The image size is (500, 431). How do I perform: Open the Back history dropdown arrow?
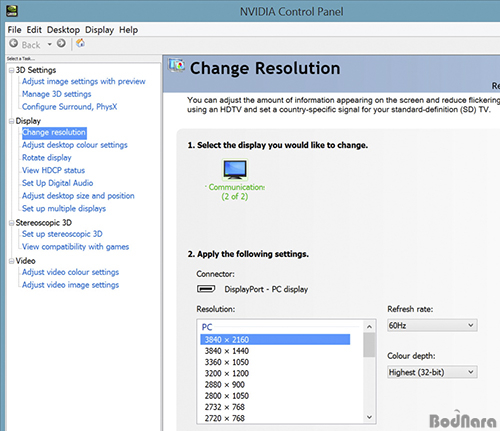[50, 44]
